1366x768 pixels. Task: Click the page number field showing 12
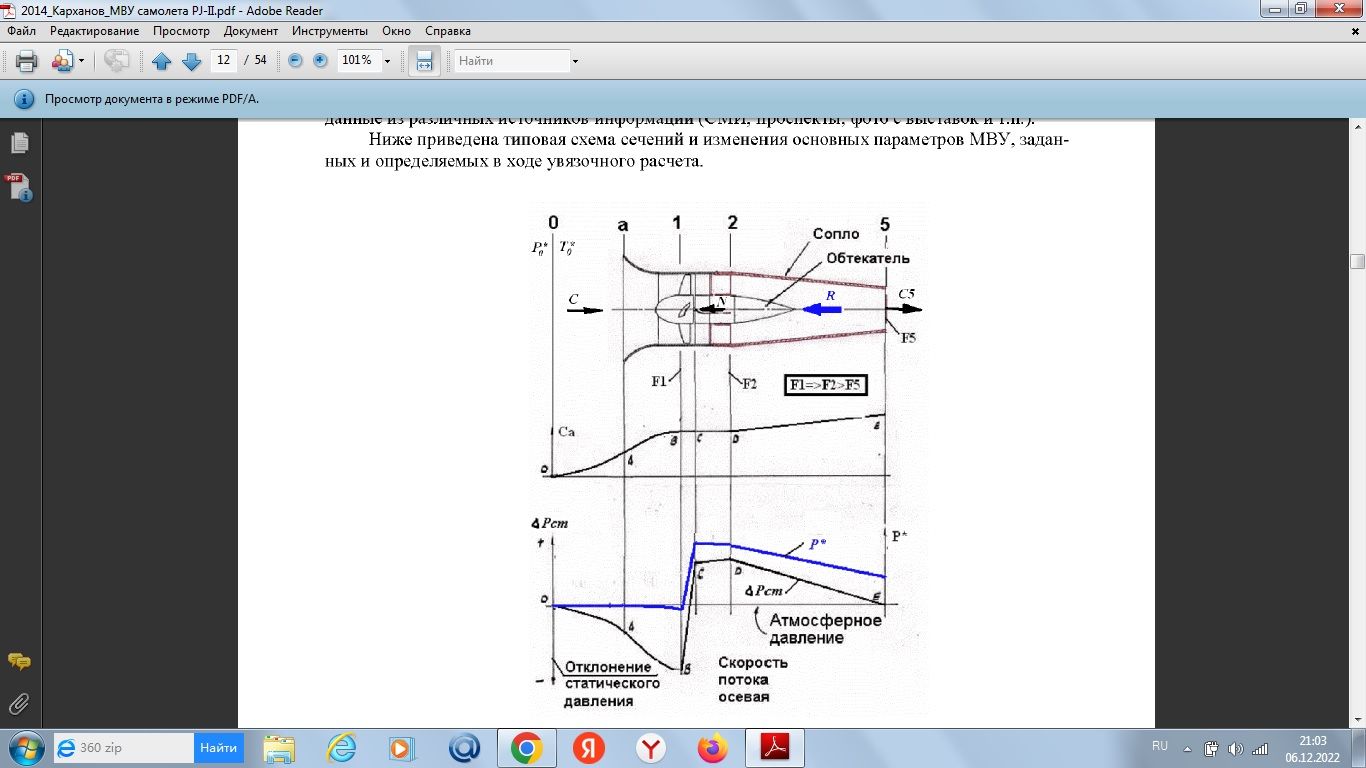point(224,60)
